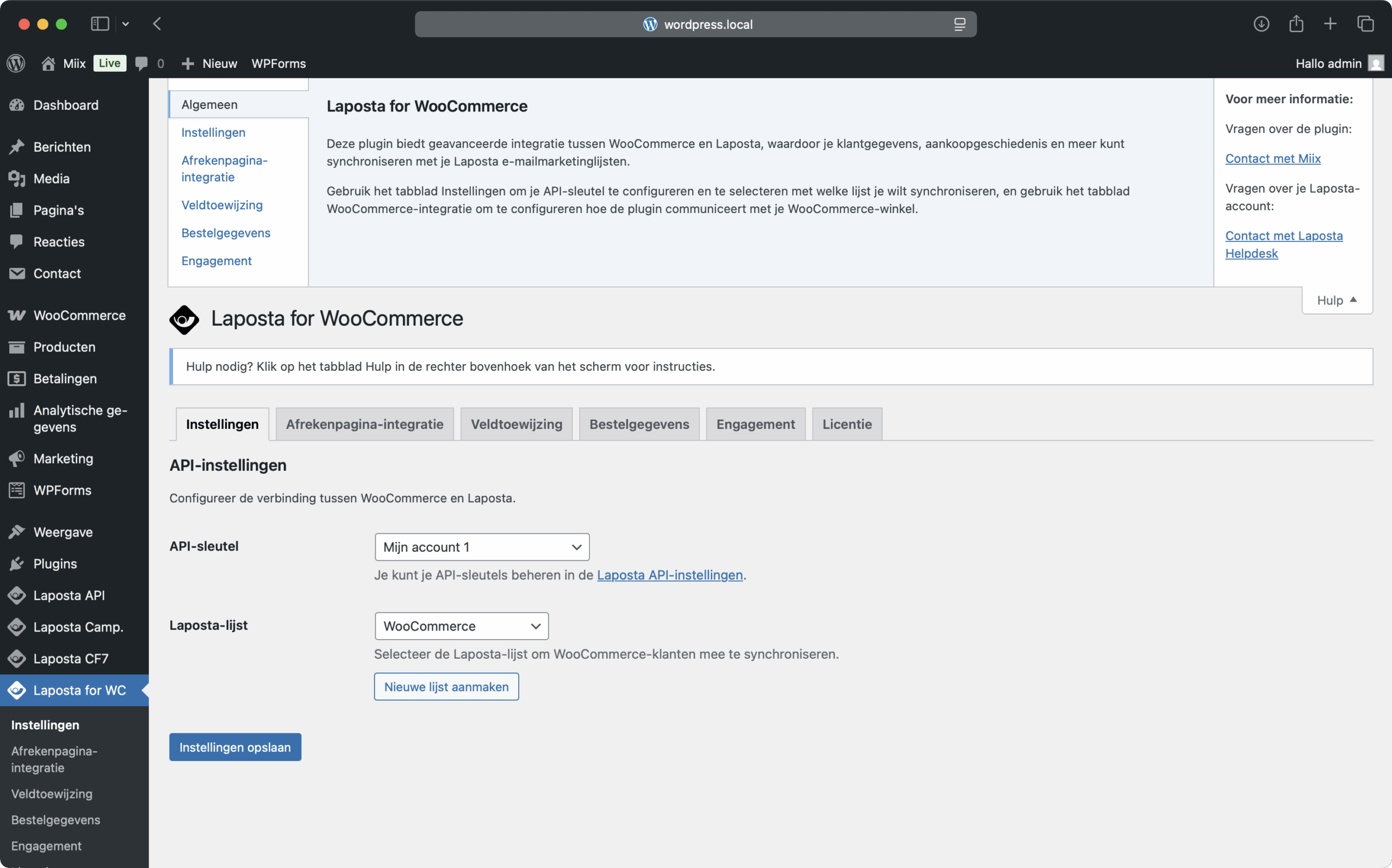1392x868 pixels.
Task: Click the Laposta API logo icon
Action: click(x=17, y=595)
